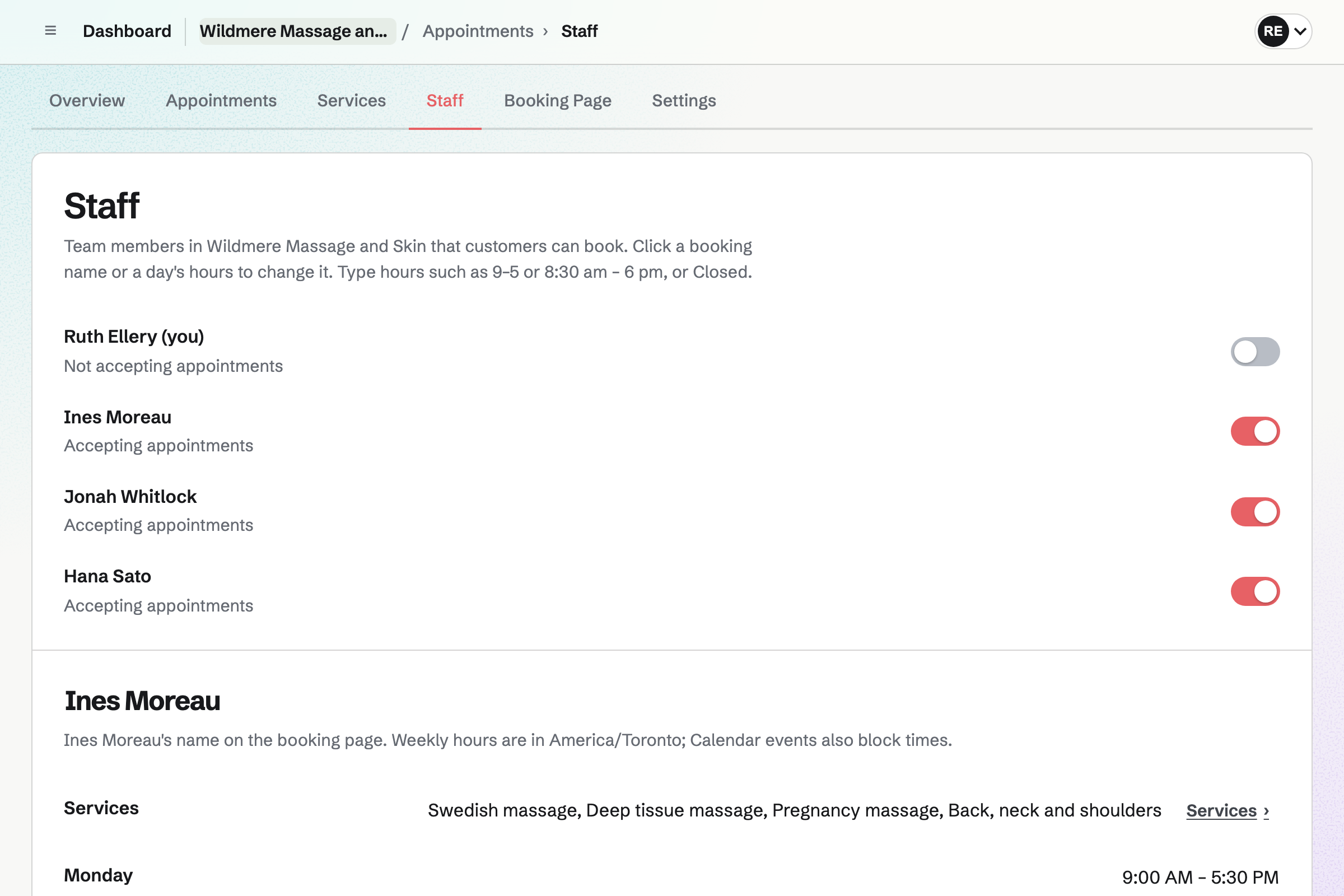Click the Ines Moreau booking name heading
Screen dimensions: 1344x896
[x=142, y=701]
